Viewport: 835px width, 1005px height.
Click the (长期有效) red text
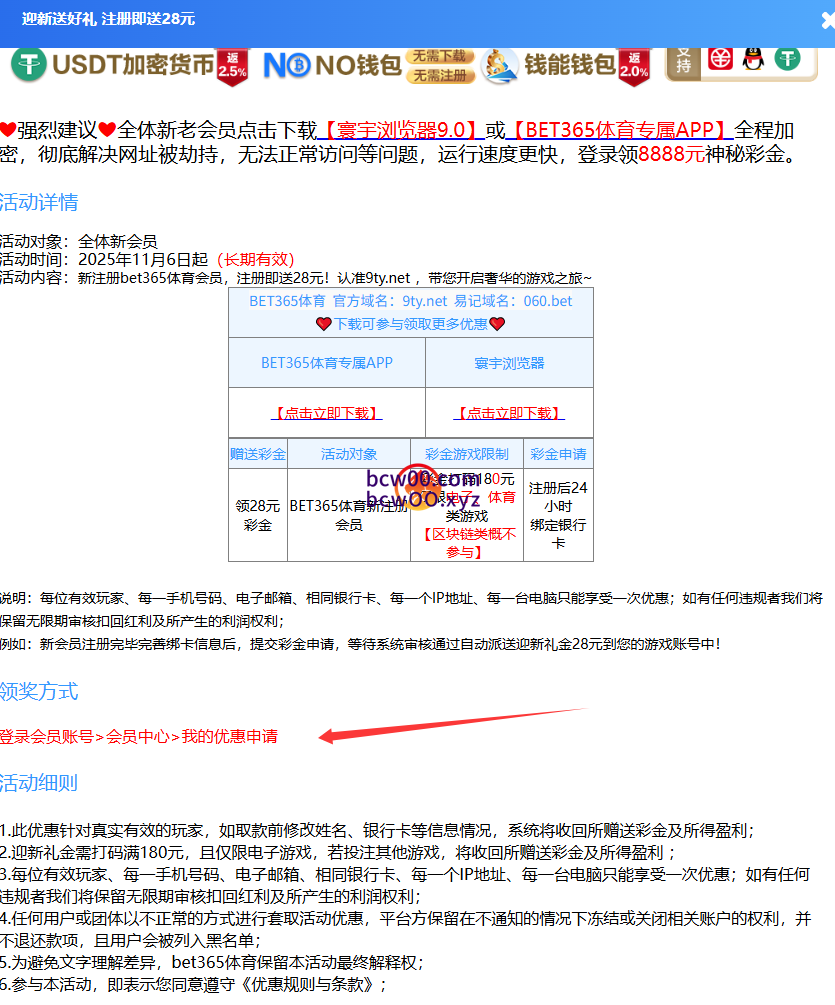[256, 260]
